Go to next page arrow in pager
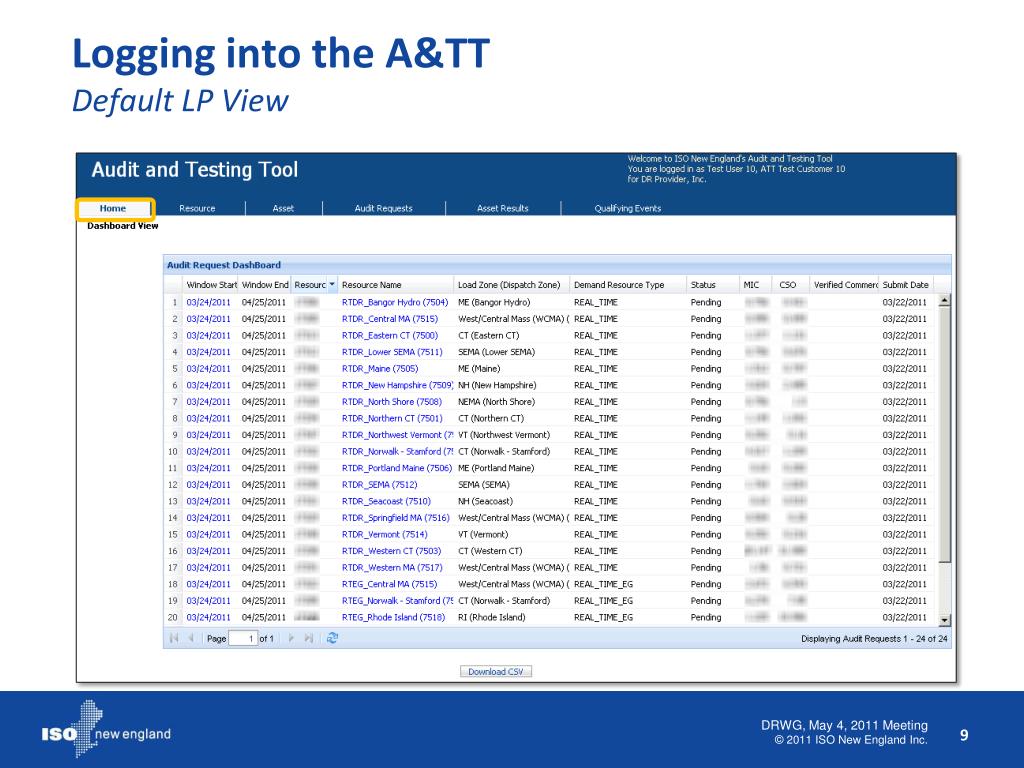Screen dimensions: 1024x768 [x=291, y=638]
